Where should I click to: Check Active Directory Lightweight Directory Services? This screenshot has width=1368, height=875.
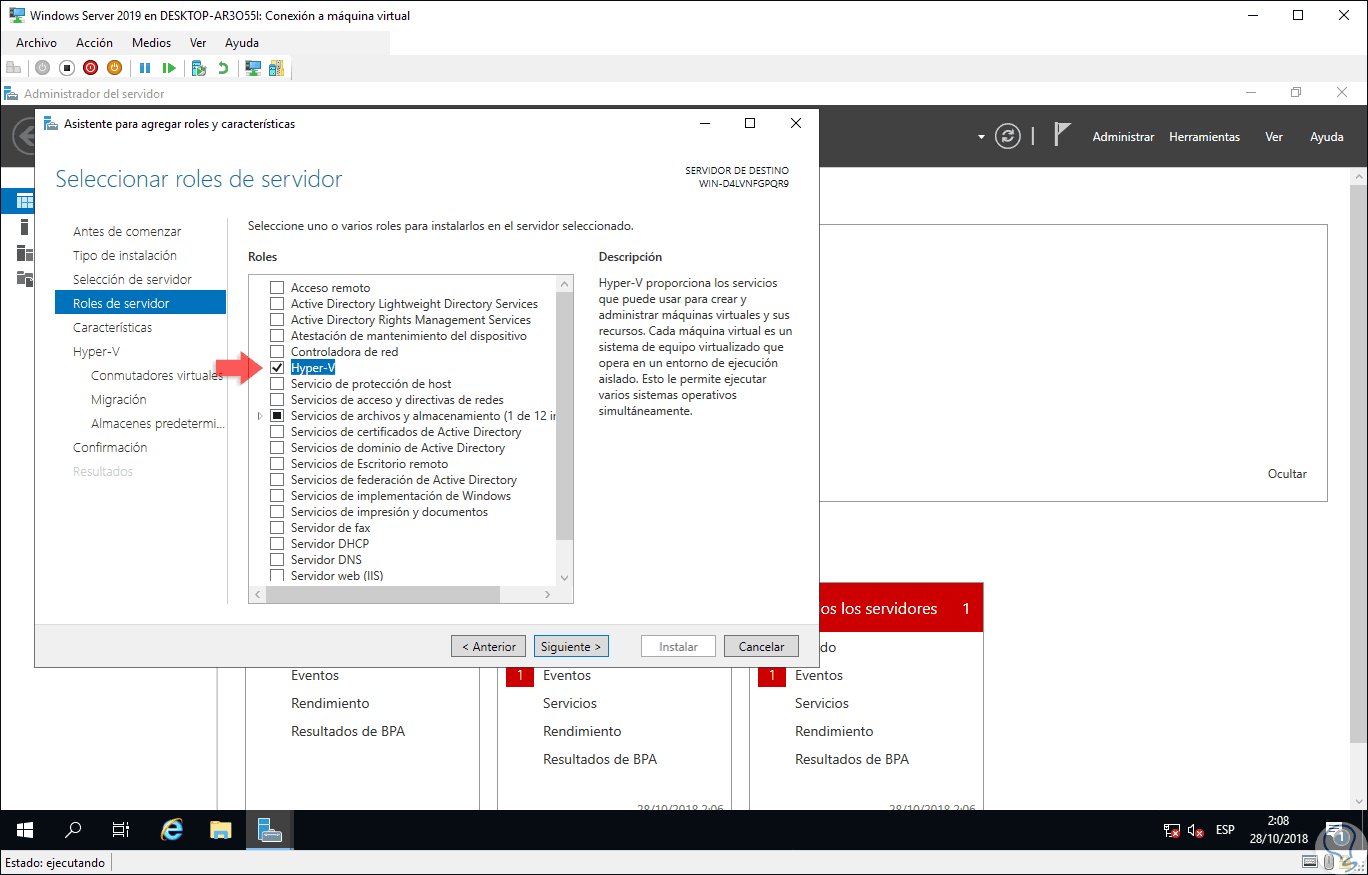click(x=277, y=304)
